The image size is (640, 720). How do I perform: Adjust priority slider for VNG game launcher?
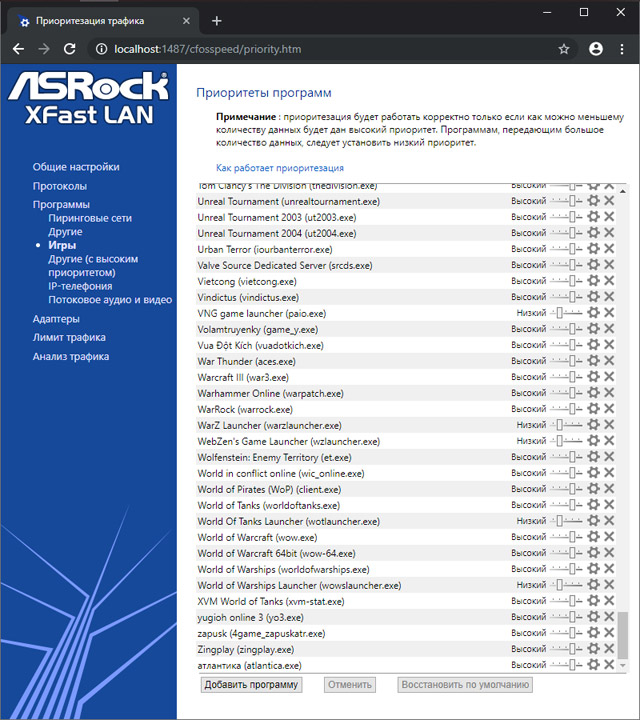point(567,313)
